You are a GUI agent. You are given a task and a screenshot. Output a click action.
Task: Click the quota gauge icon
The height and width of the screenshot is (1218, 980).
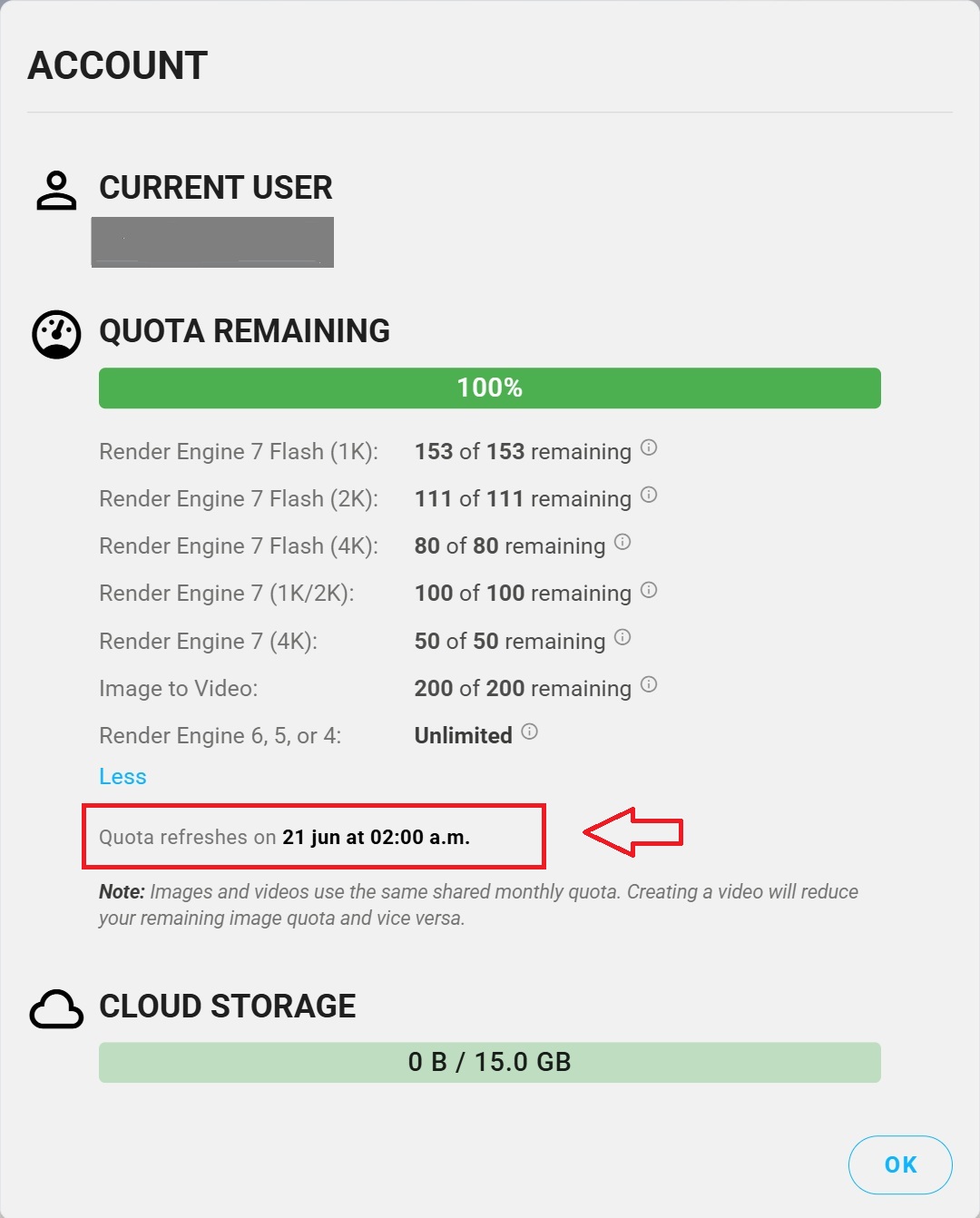point(56,334)
